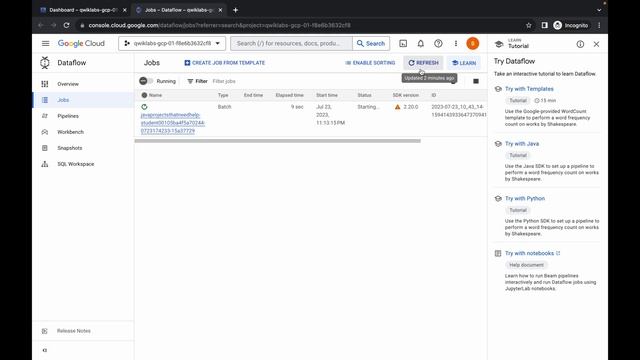Open the javaprojectsthatneedhelp job link
Image resolution: width=640 pixels, height=360 pixels.
pyautogui.click(x=173, y=123)
